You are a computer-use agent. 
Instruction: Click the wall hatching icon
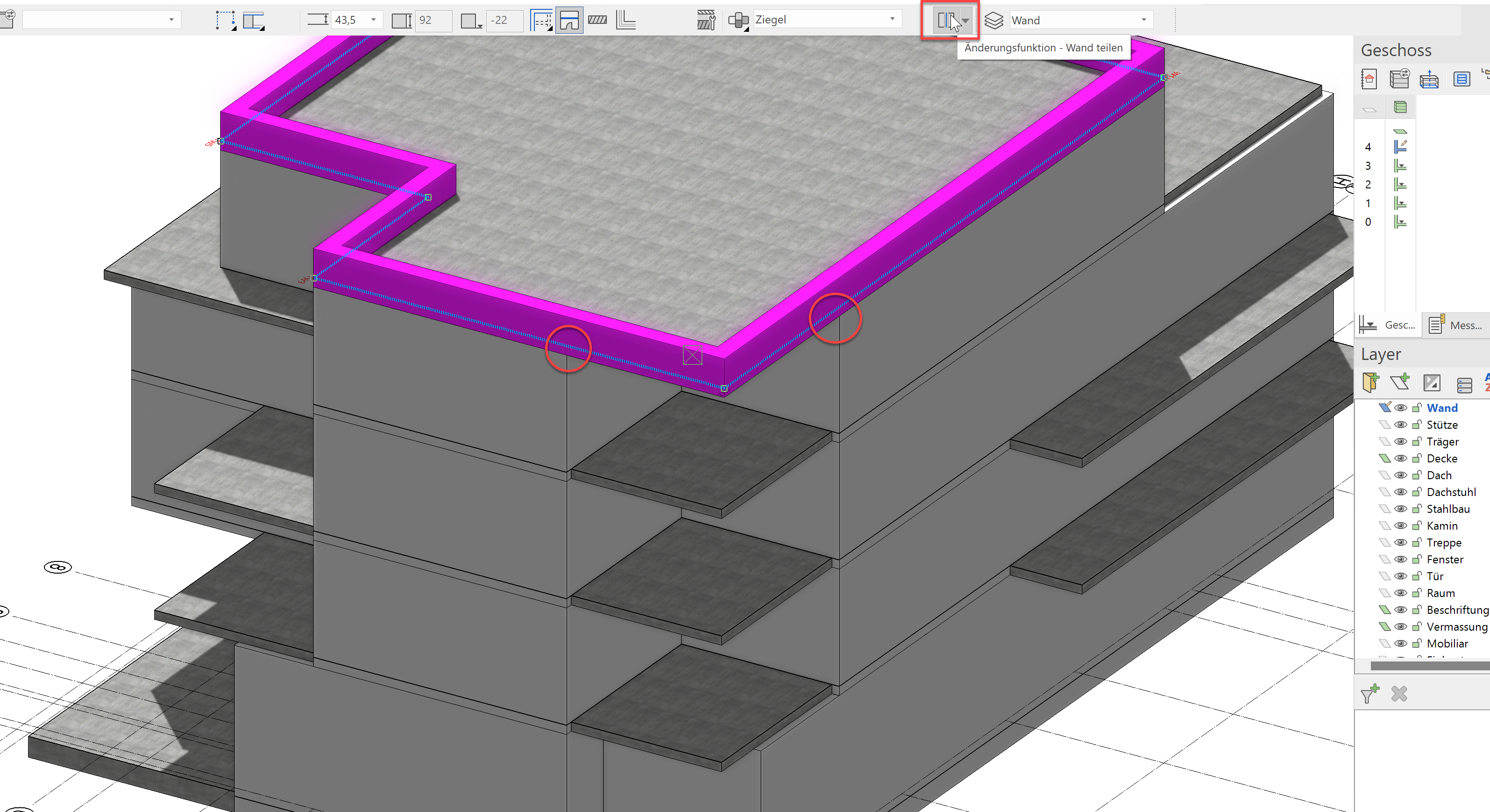(x=597, y=20)
